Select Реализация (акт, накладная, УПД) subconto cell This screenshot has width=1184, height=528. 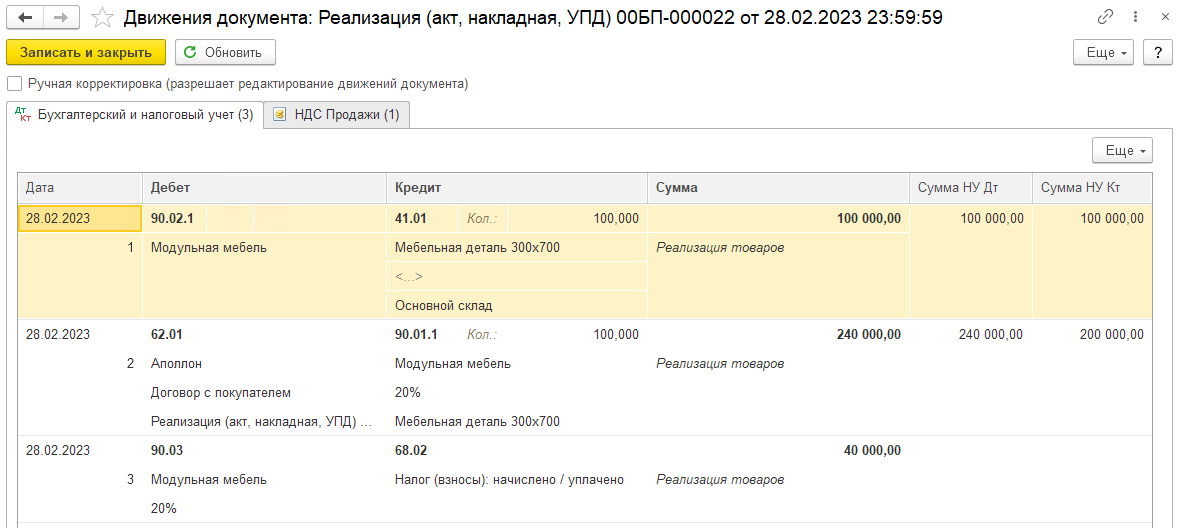[264, 421]
